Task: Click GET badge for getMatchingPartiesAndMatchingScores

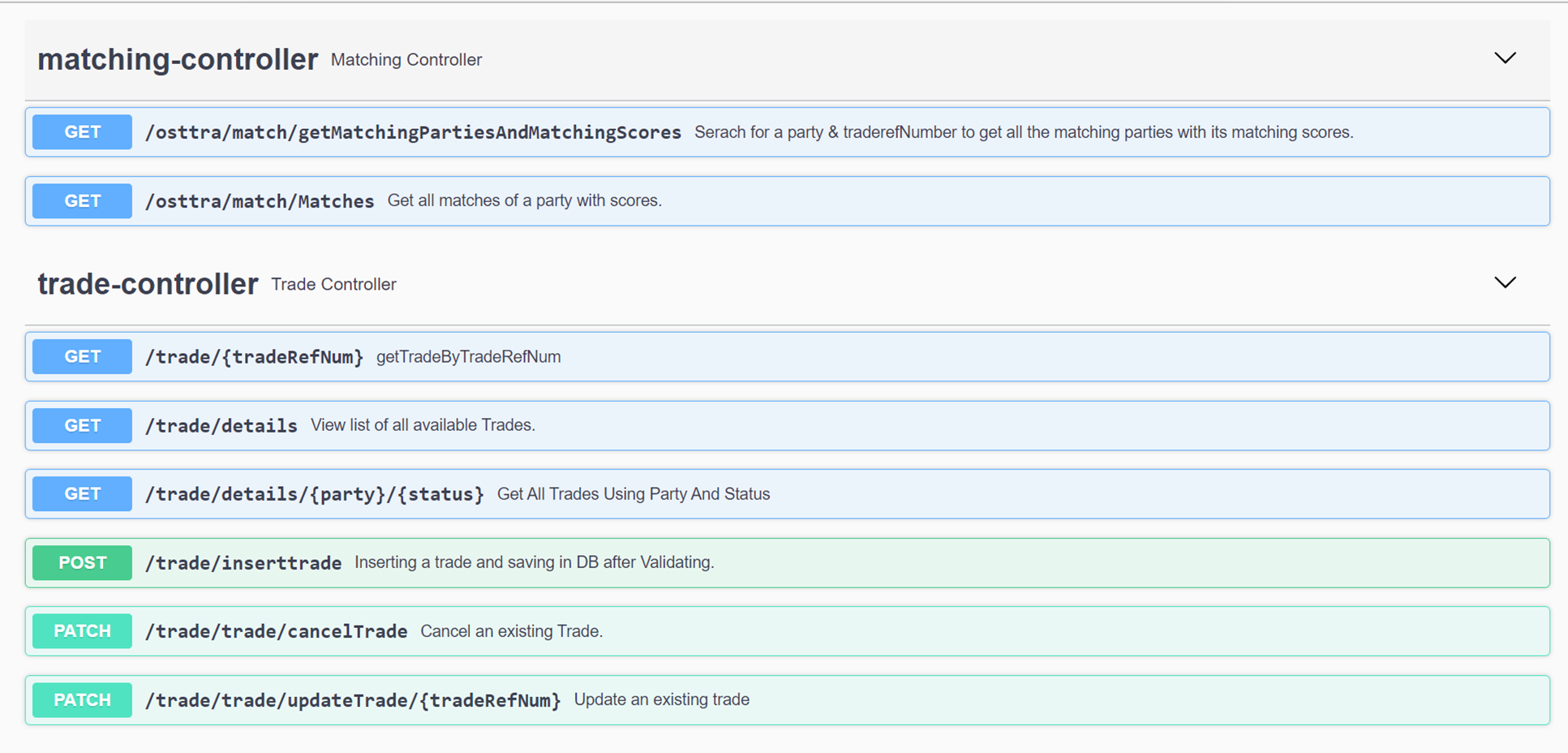Action: pos(82,132)
